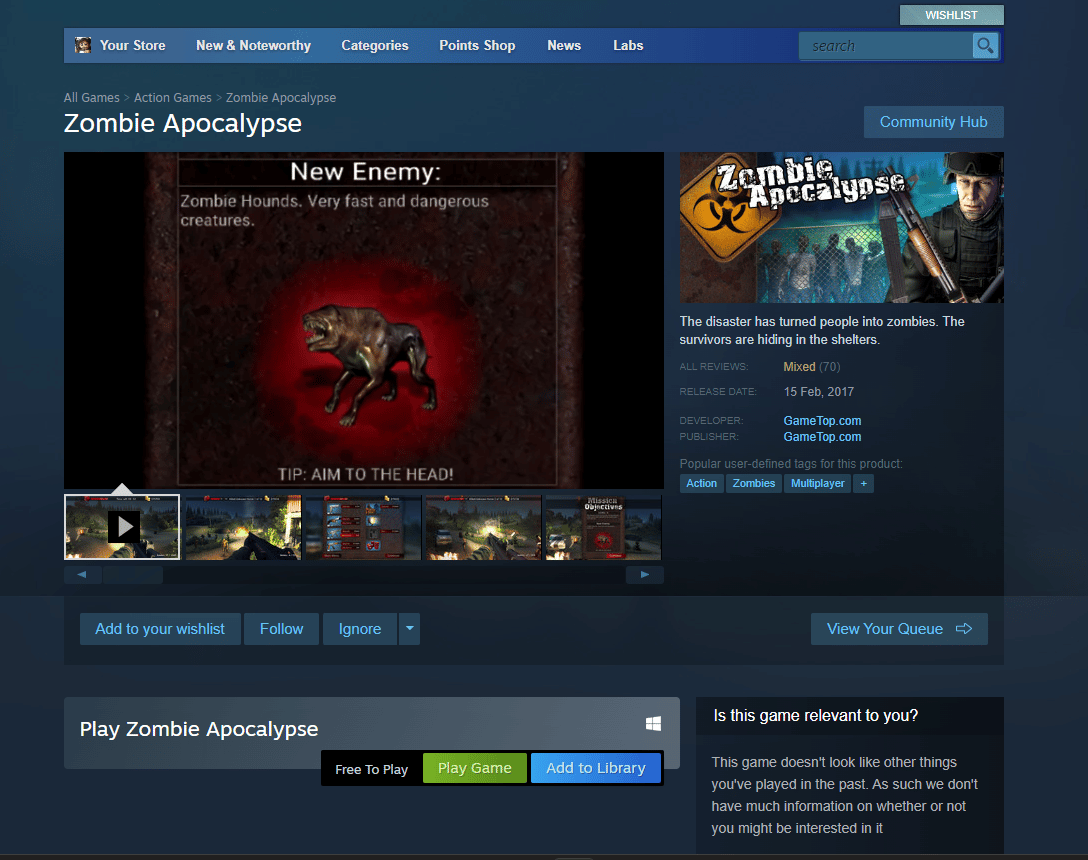Play the video from first thumbnail

tap(122, 527)
